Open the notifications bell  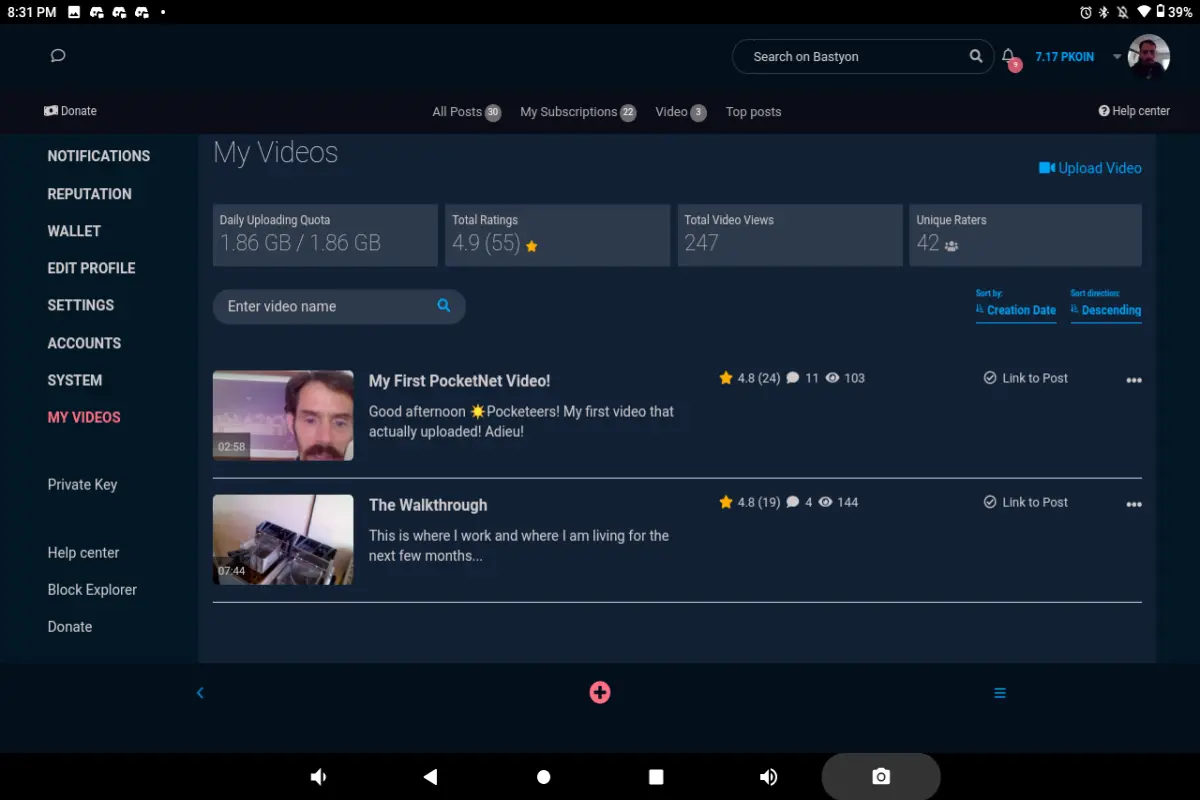pos(1009,57)
